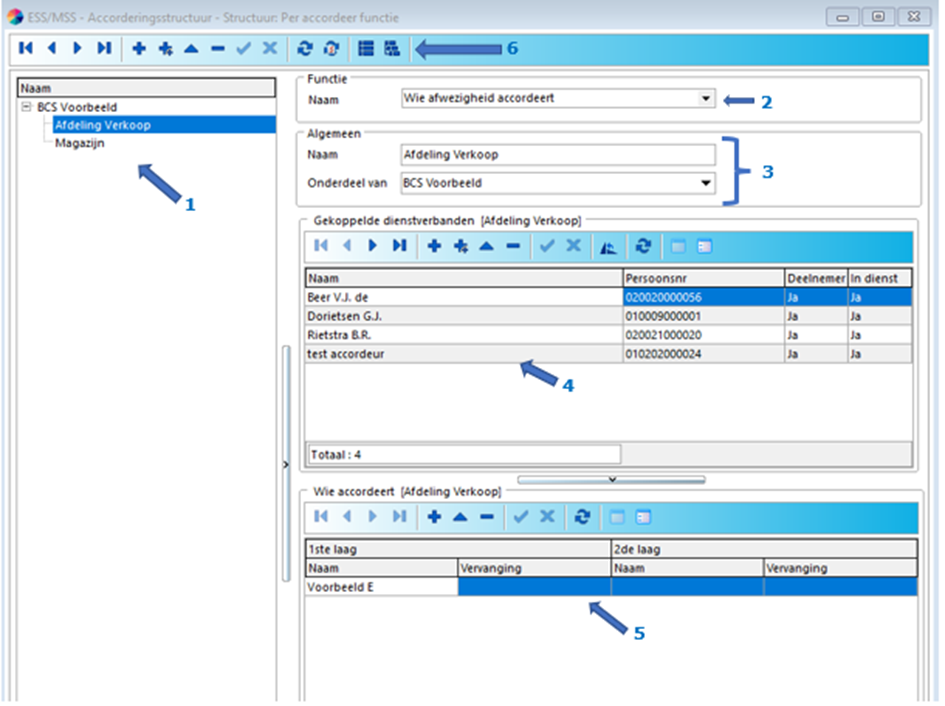Add a record in Gekoppelde dienstverbanden toolbar
Image resolution: width=945 pixels, height=706 pixels.
tap(434, 246)
